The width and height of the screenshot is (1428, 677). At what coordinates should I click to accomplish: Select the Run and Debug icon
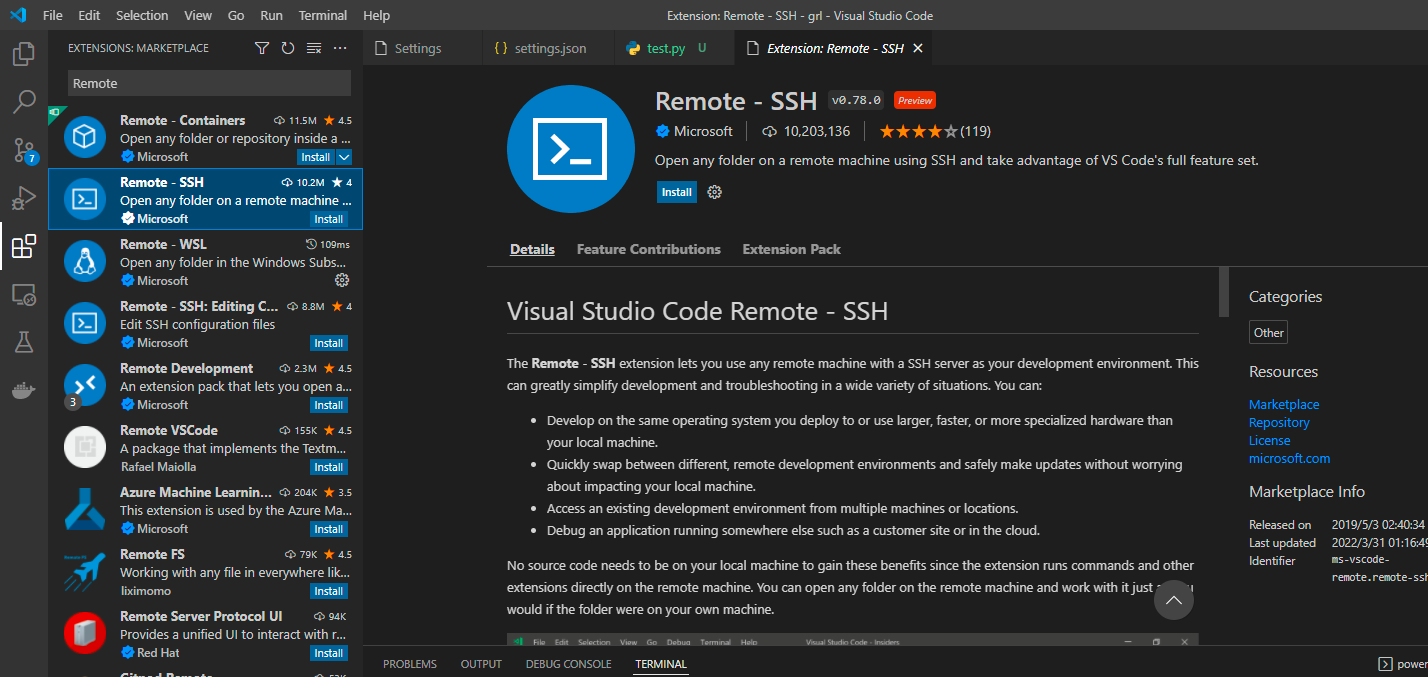tap(23, 198)
